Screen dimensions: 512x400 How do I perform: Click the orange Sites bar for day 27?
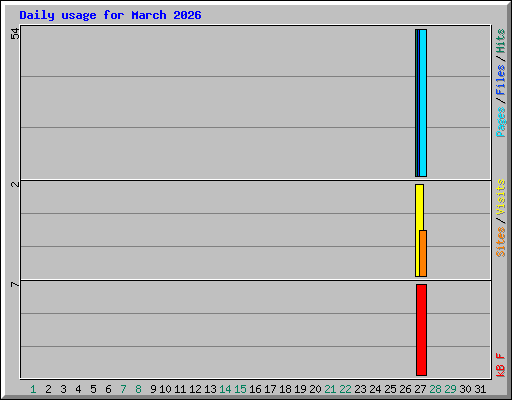(x=423, y=253)
